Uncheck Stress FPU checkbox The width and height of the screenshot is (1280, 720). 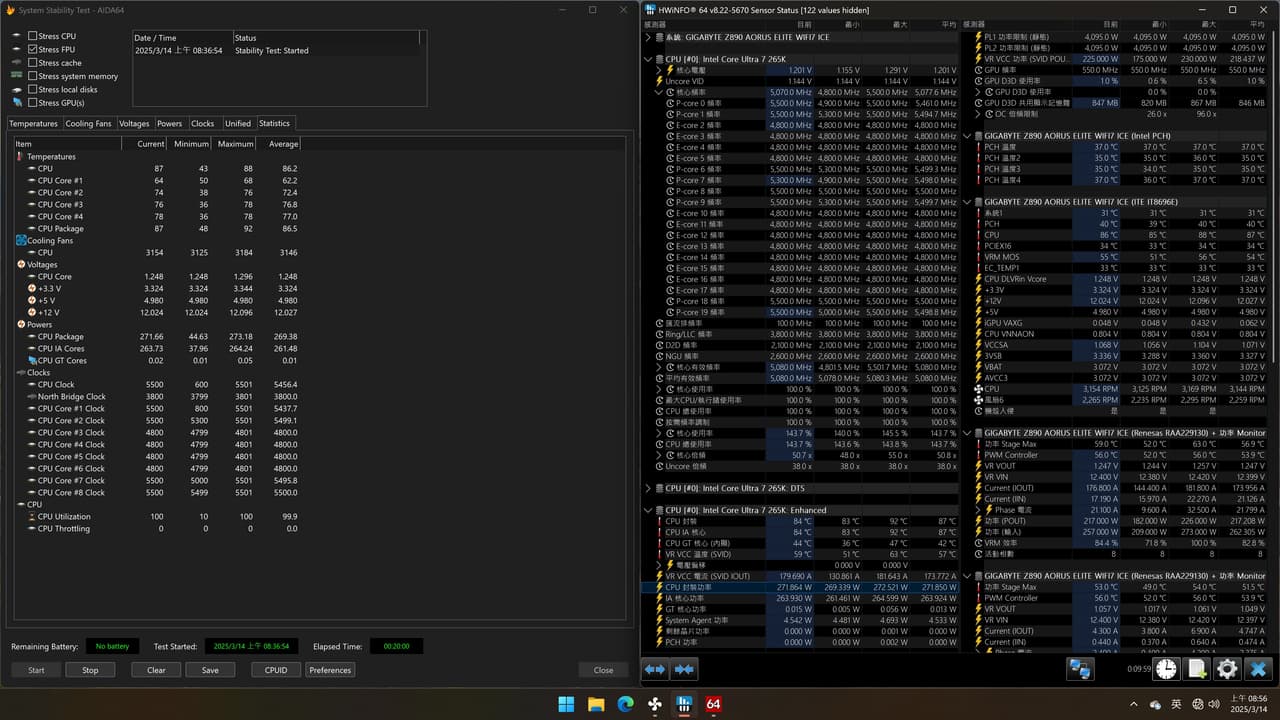(33, 49)
